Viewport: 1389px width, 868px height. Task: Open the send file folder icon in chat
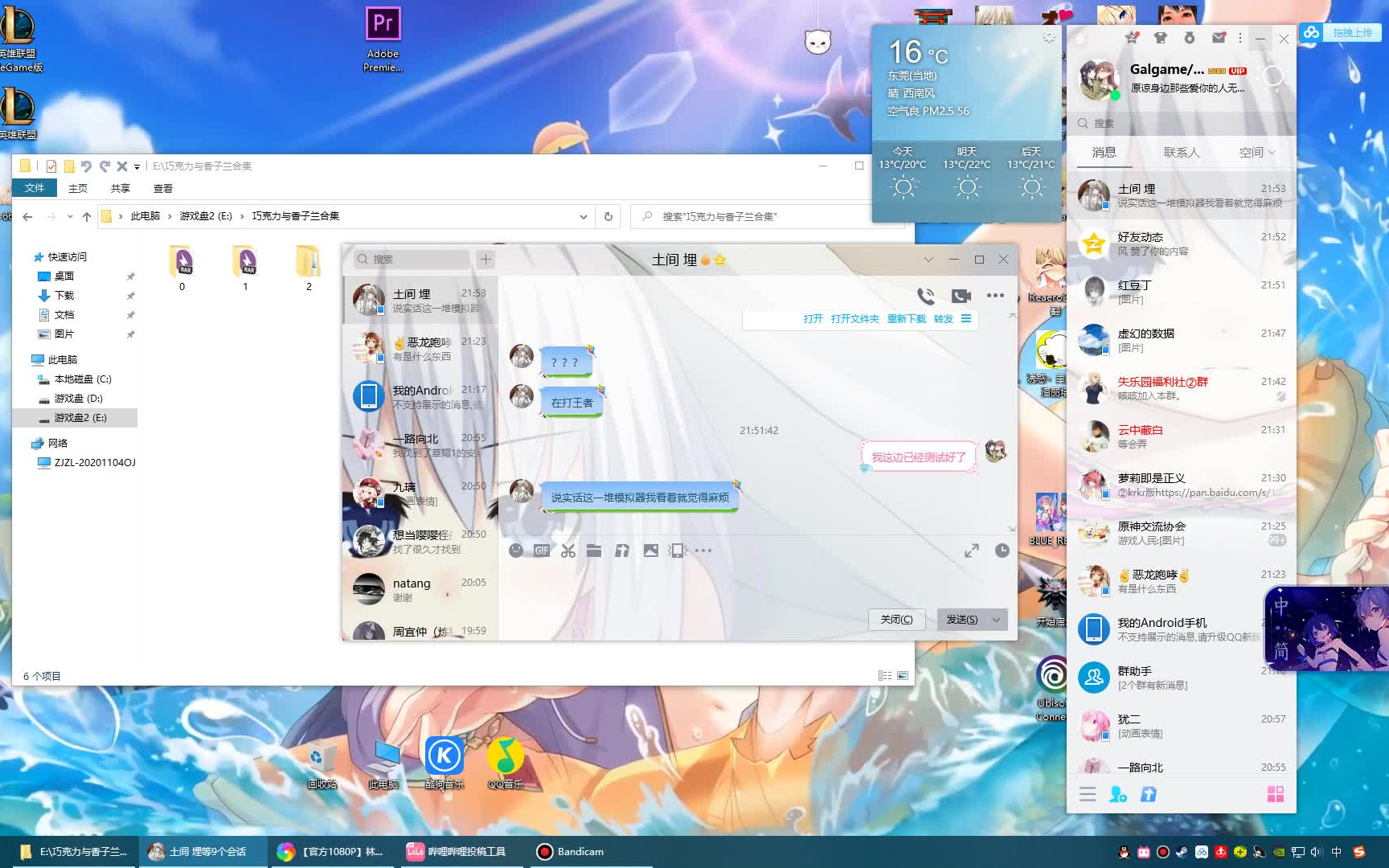[x=594, y=551]
